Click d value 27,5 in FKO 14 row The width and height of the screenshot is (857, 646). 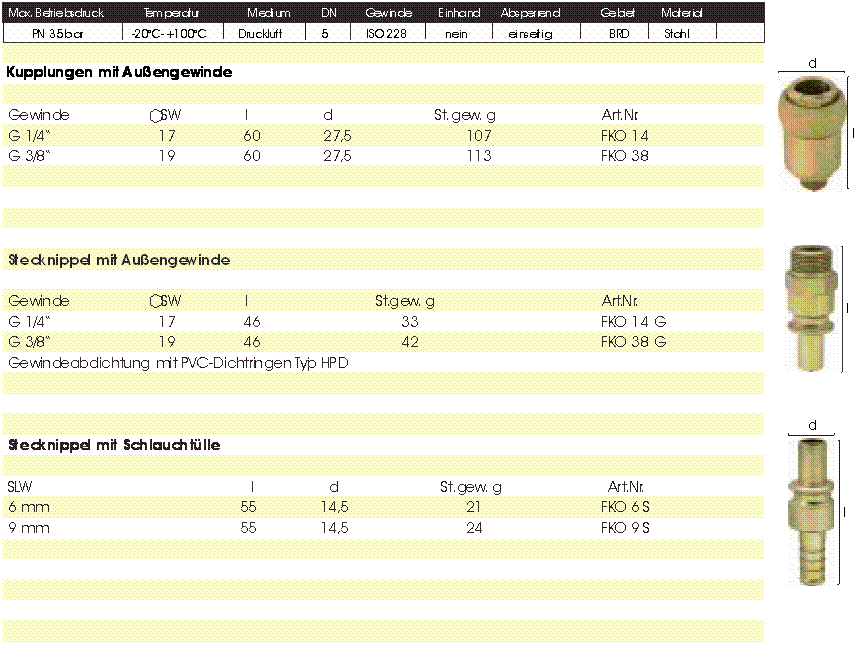(x=337, y=136)
